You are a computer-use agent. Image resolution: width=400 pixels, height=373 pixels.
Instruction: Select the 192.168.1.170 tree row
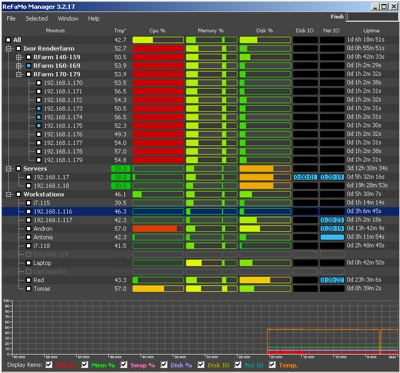pos(200,83)
